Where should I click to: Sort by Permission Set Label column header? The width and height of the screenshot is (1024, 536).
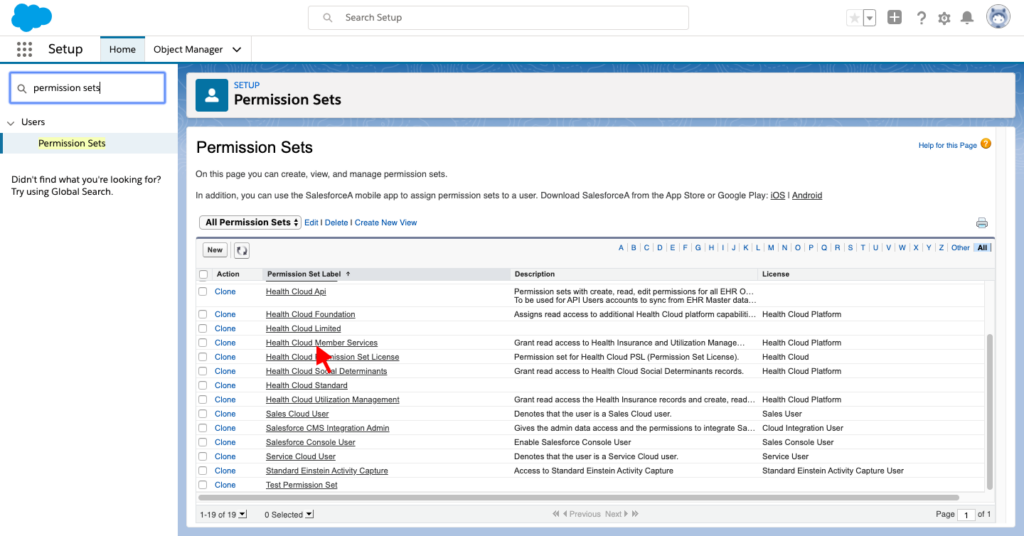click(304, 274)
